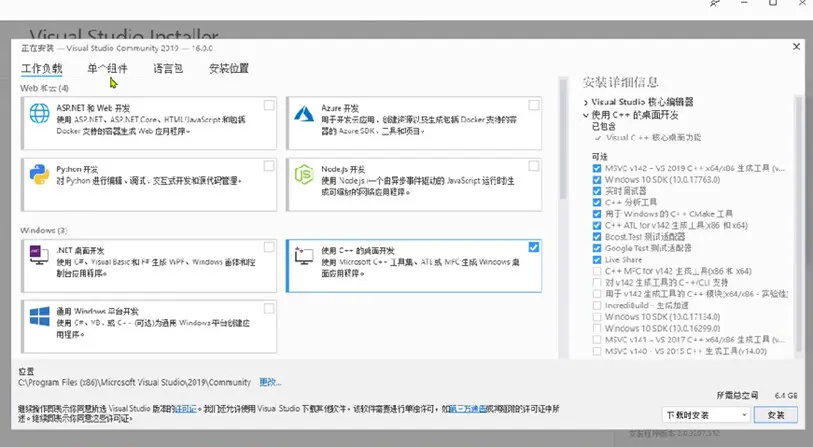Check the IncrediBuild option
The height and width of the screenshot is (447, 813).
597,305
